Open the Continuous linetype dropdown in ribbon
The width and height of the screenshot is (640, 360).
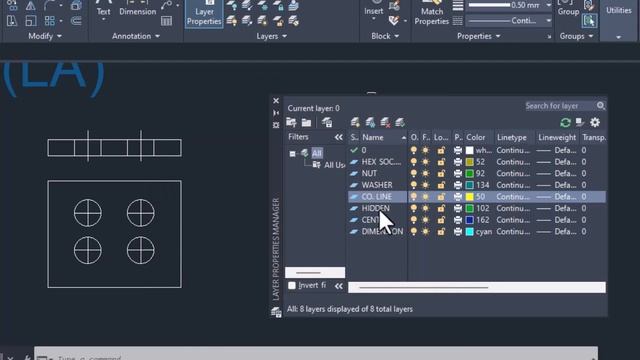pyautogui.click(x=549, y=20)
